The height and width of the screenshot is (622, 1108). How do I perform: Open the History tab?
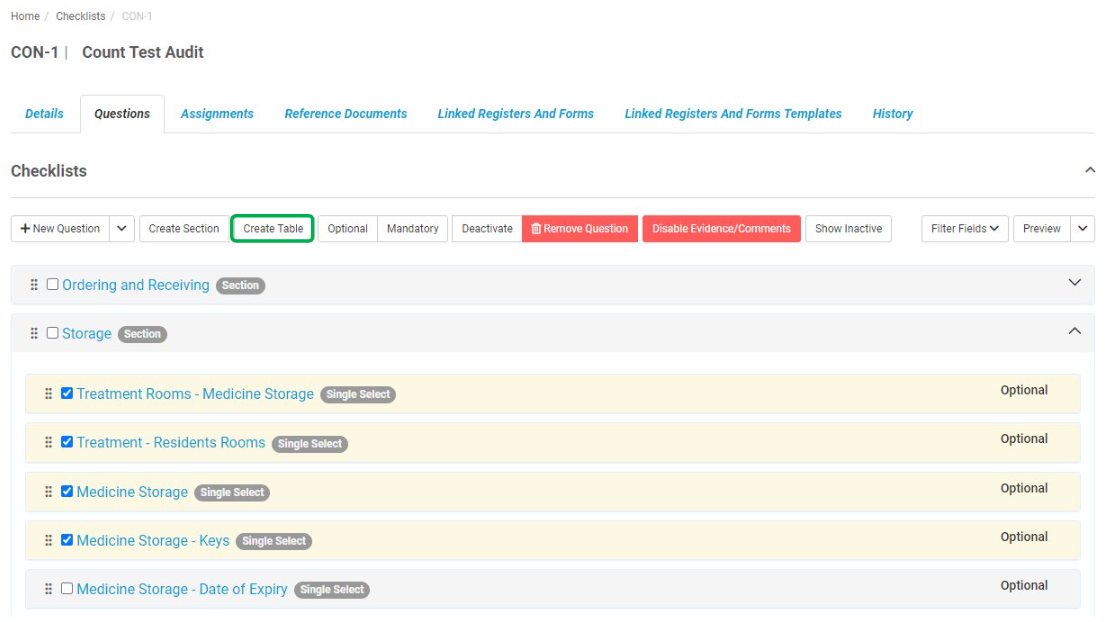(892, 113)
